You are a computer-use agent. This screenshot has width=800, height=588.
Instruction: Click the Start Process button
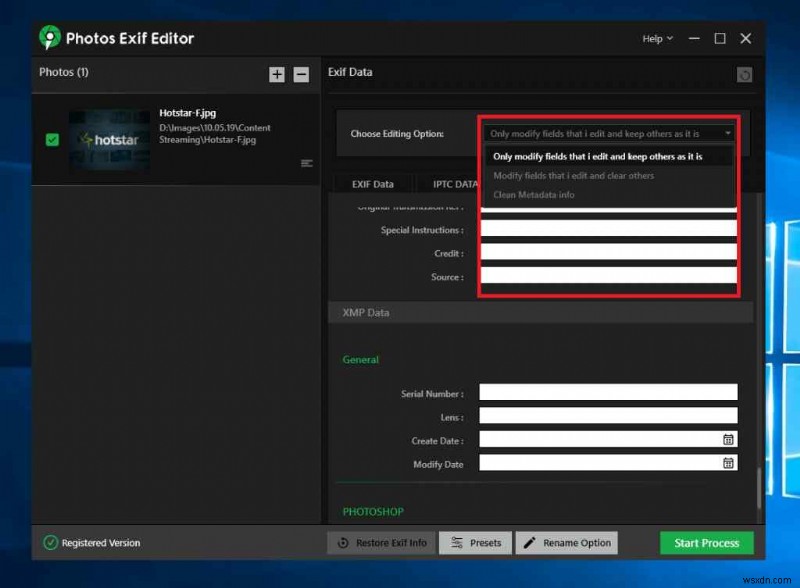point(706,542)
